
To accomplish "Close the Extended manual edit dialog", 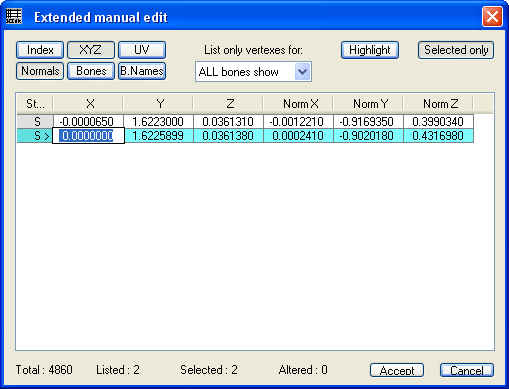I will click(492, 17).
